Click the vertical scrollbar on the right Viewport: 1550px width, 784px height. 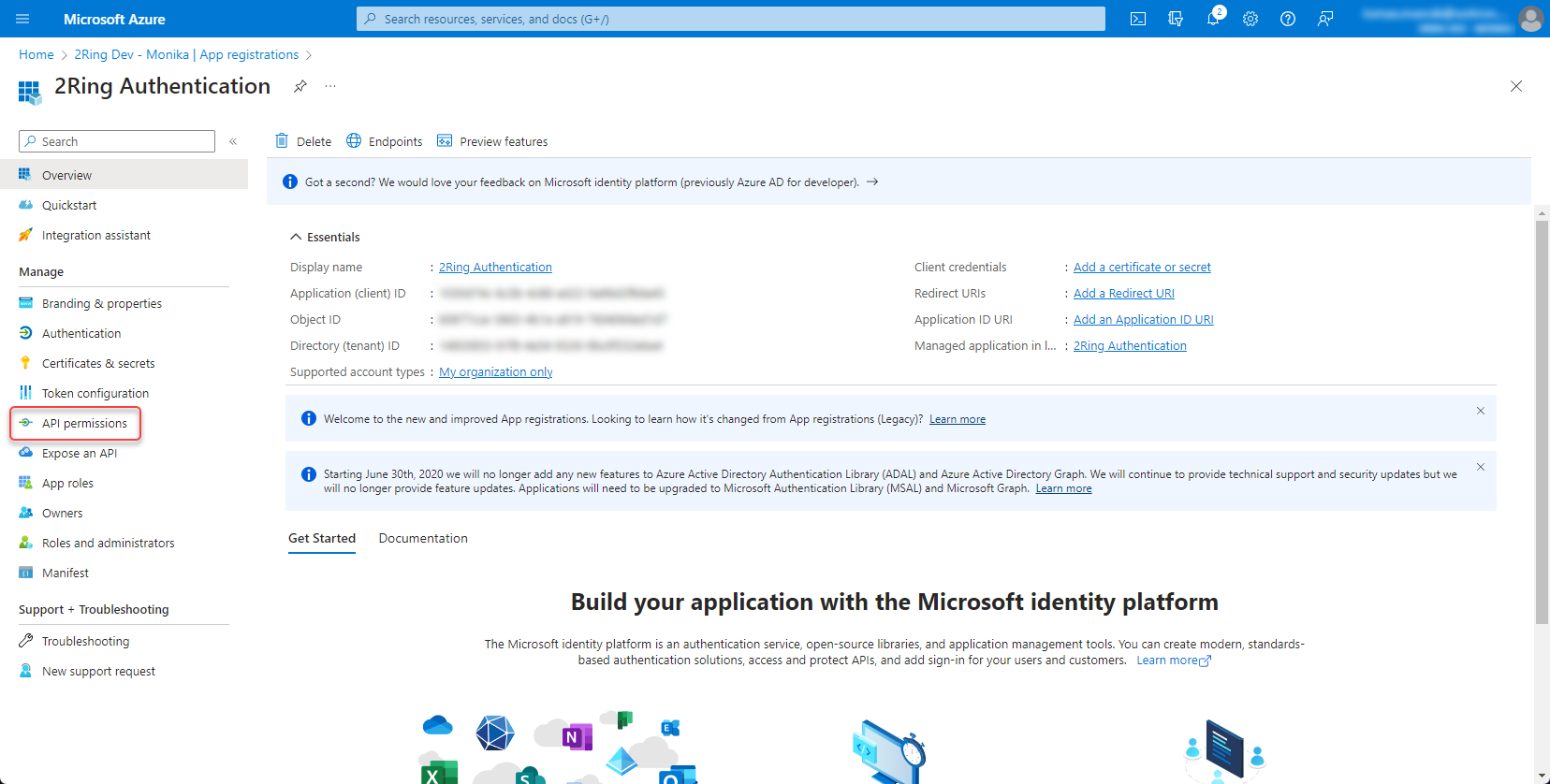click(x=1542, y=421)
